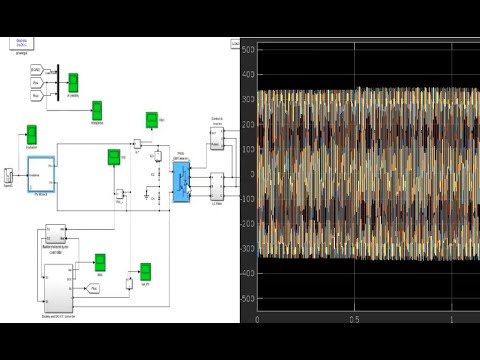Open the green scope beside the bus bar
Screen dimensions: 480x360
click(73, 83)
